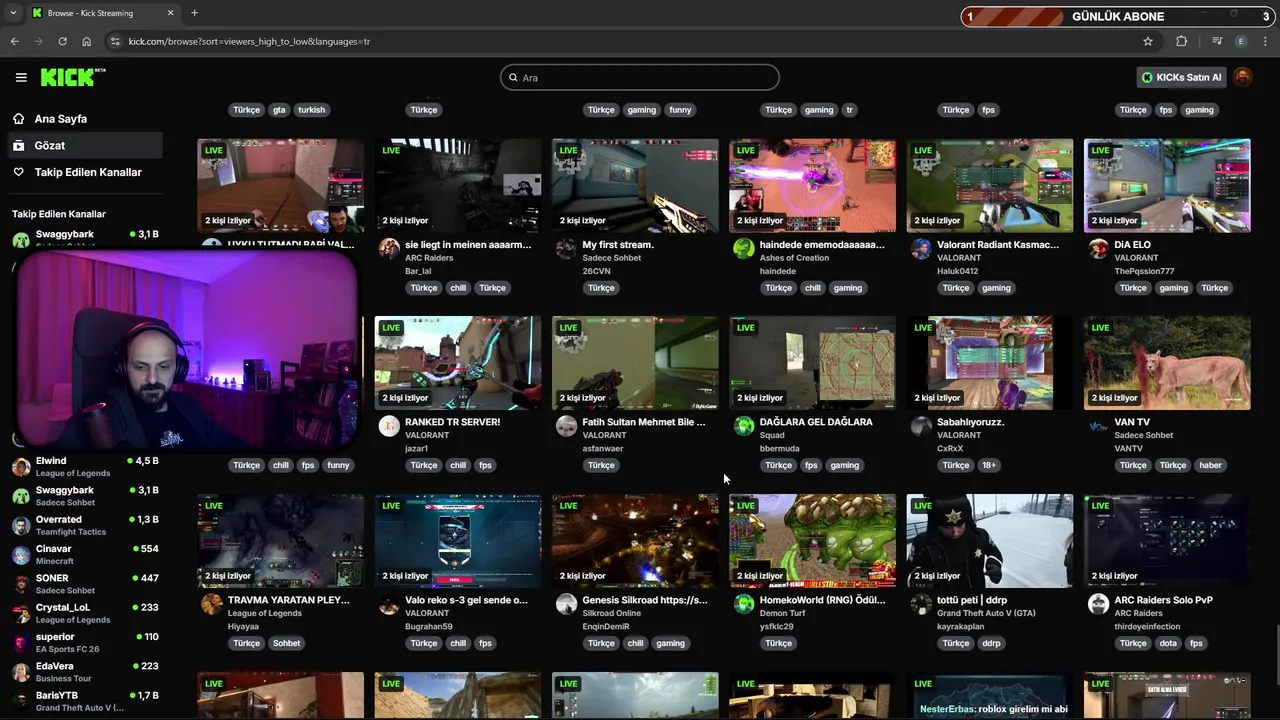Screen dimensions: 1280x720
Task: Click the Ara search field
Action: 640,77
